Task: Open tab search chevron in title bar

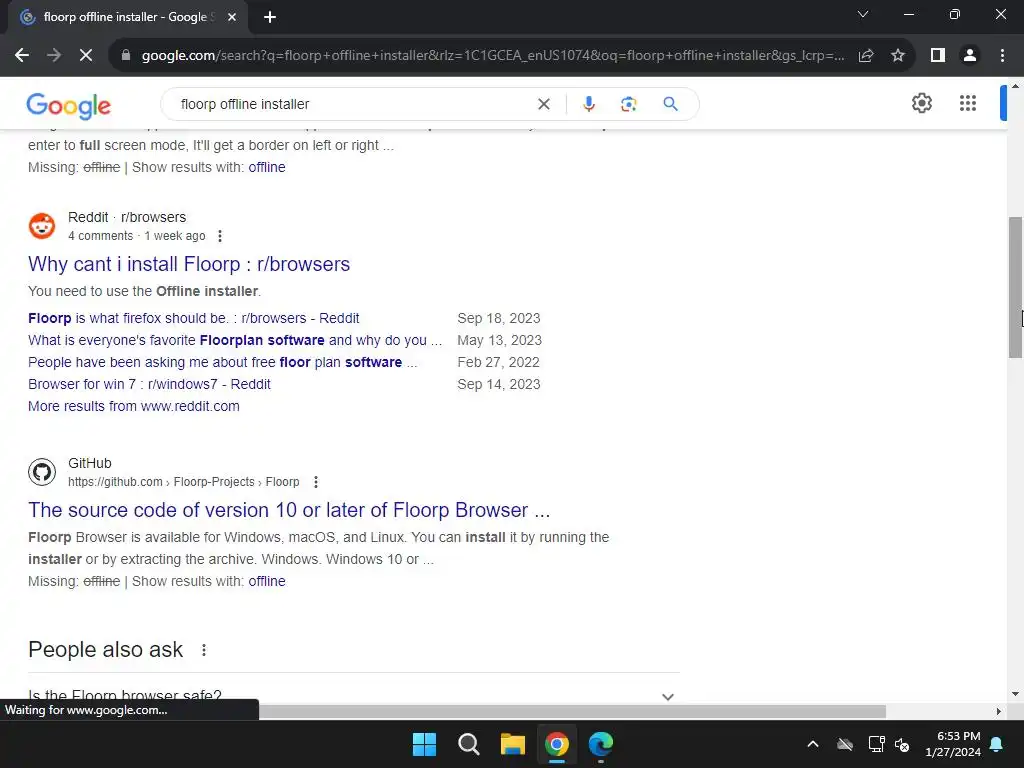Action: (863, 14)
